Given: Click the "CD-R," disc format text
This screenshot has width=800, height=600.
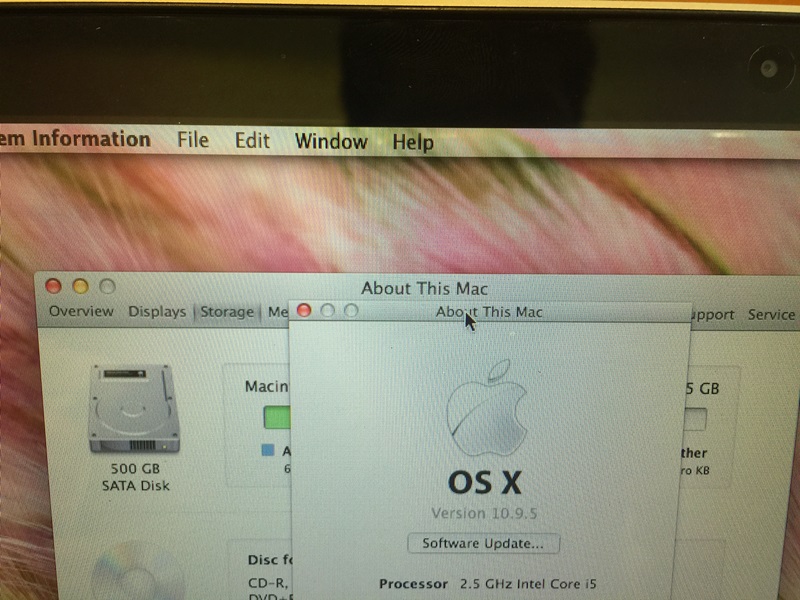Looking at the screenshot, I should tap(268, 583).
